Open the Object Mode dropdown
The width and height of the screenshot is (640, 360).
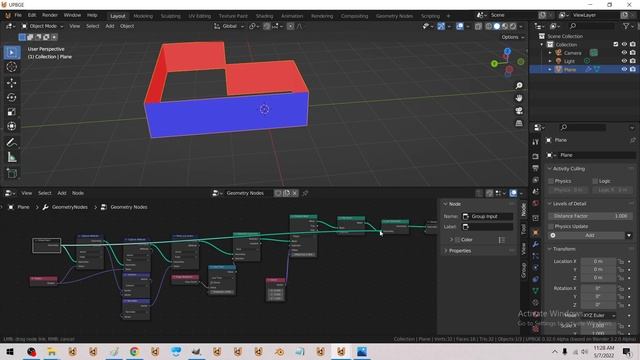[x=42, y=26]
